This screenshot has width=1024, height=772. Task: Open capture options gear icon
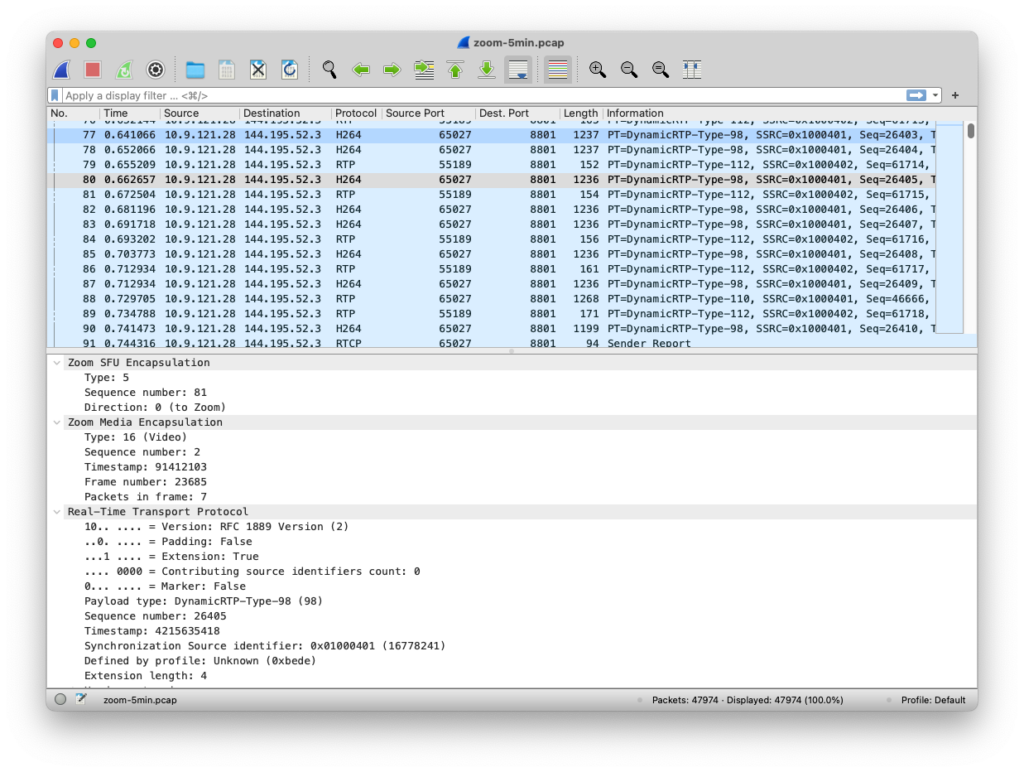pos(155,69)
